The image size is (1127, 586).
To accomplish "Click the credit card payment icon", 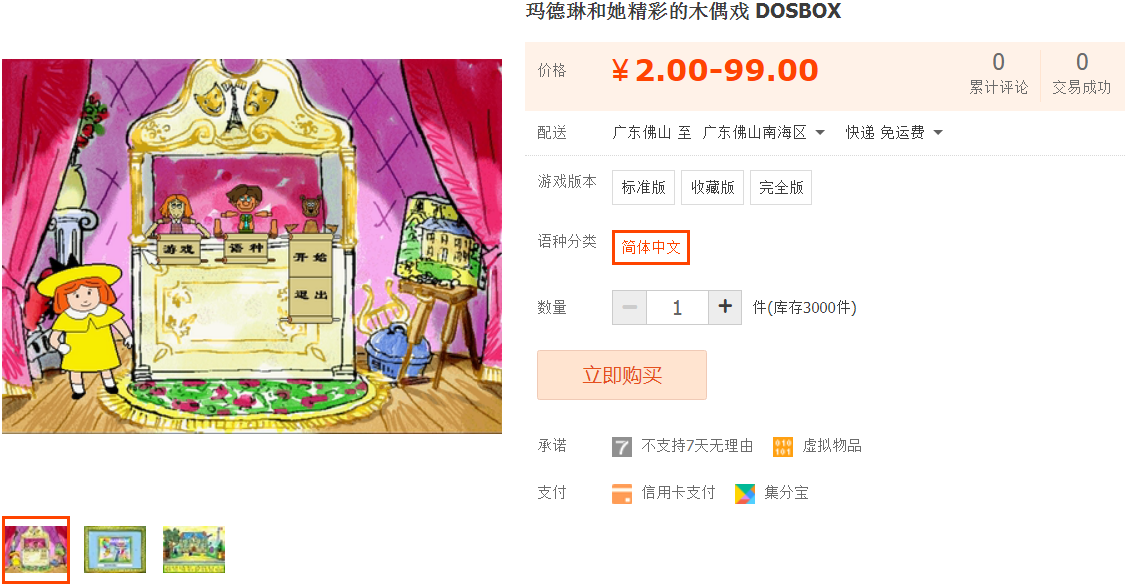I will click(x=622, y=494).
